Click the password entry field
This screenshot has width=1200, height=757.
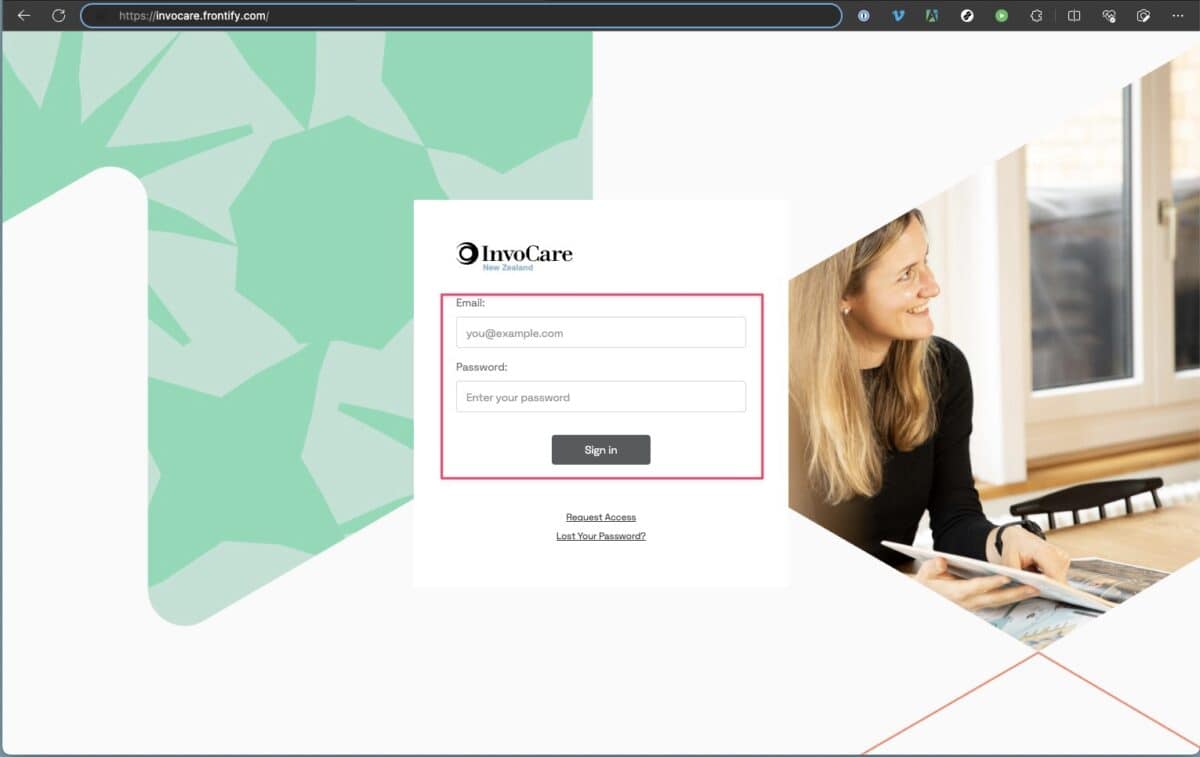(x=600, y=396)
